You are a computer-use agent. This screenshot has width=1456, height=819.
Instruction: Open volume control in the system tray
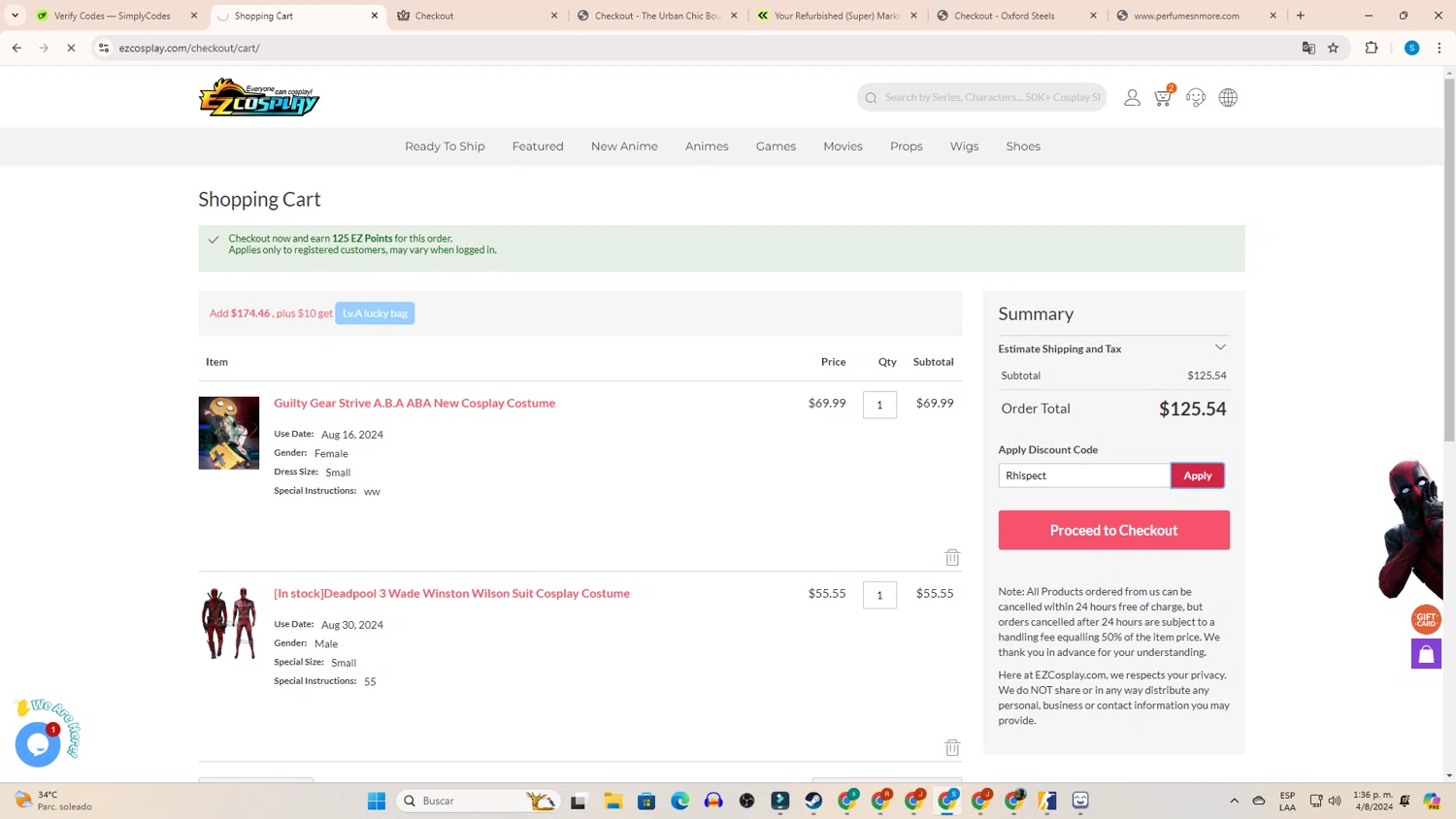pyautogui.click(x=1335, y=801)
